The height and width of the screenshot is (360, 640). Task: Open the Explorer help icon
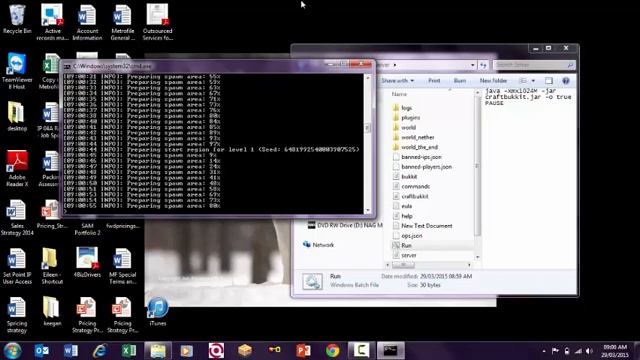[566, 80]
